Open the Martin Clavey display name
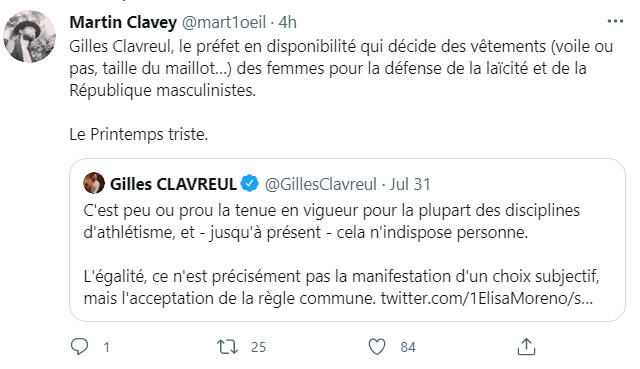The image size is (640, 369). point(123,22)
